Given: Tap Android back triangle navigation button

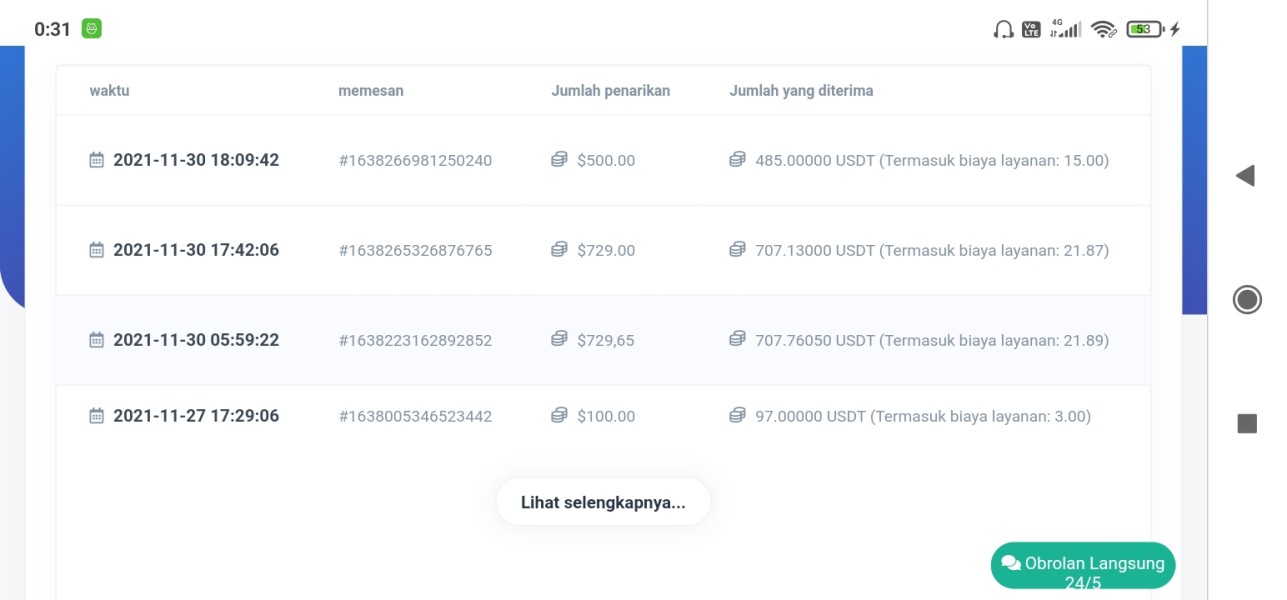Looking at the screenshot, I should [1245, 176].
